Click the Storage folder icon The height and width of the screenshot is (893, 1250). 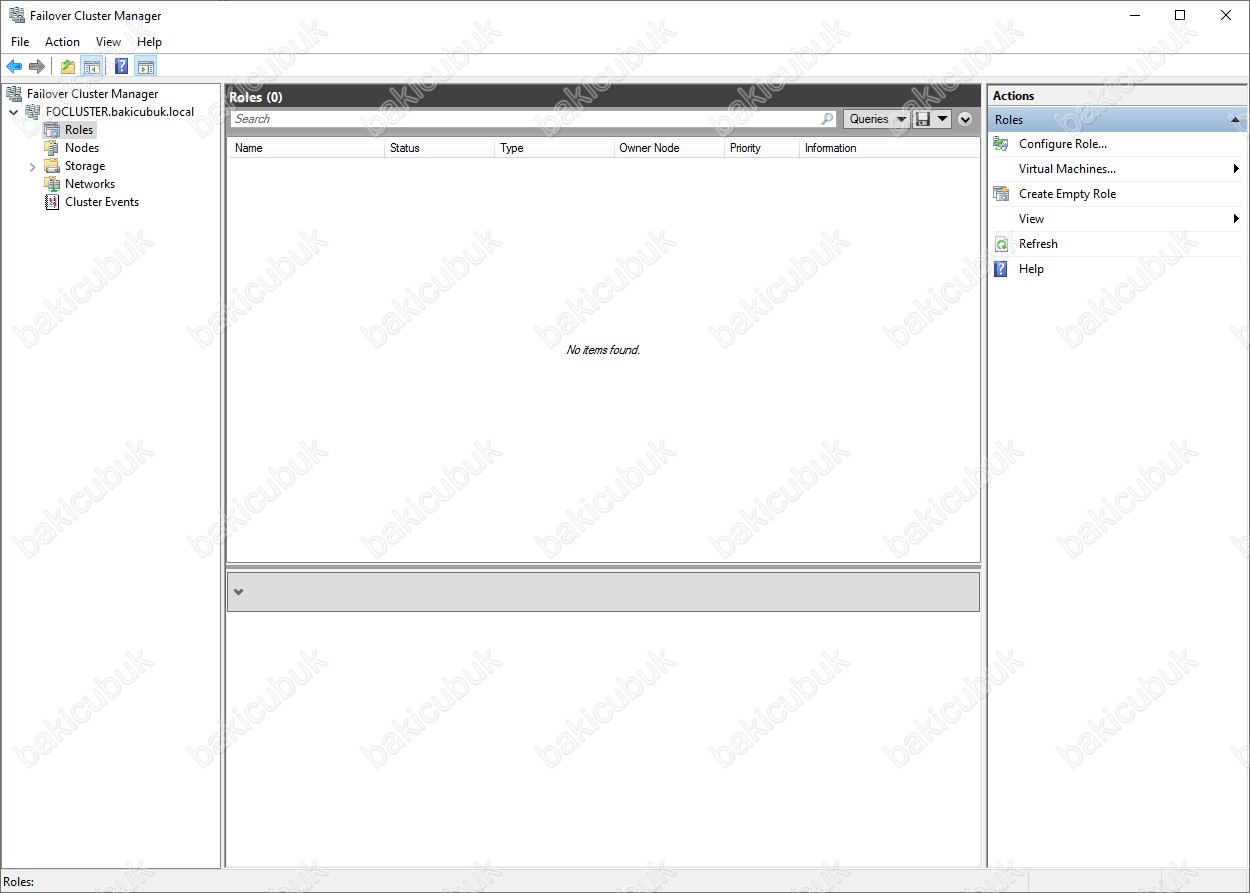click(x=52, y=166)
